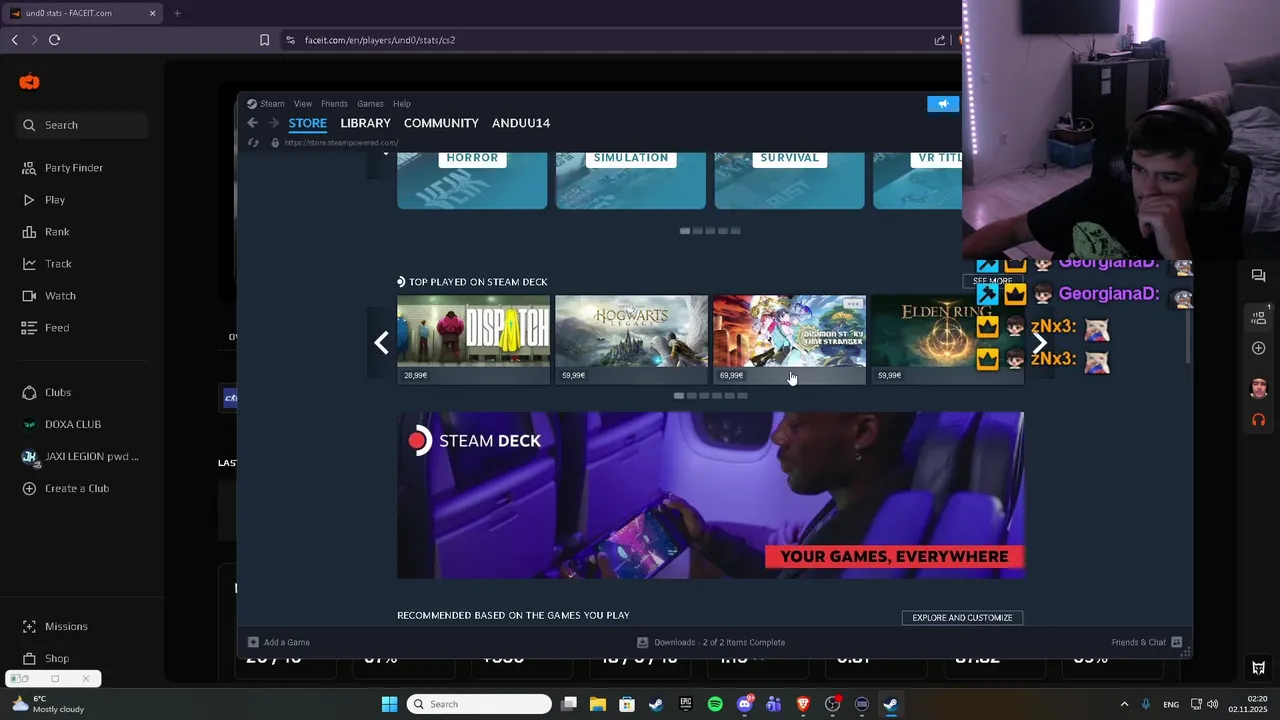Image resolution: width=1280 pixels, height=720 pixels.
Task: Focus the FACEIT sidebar Search field
Action: pyautogui.click(x=82, y=125)
